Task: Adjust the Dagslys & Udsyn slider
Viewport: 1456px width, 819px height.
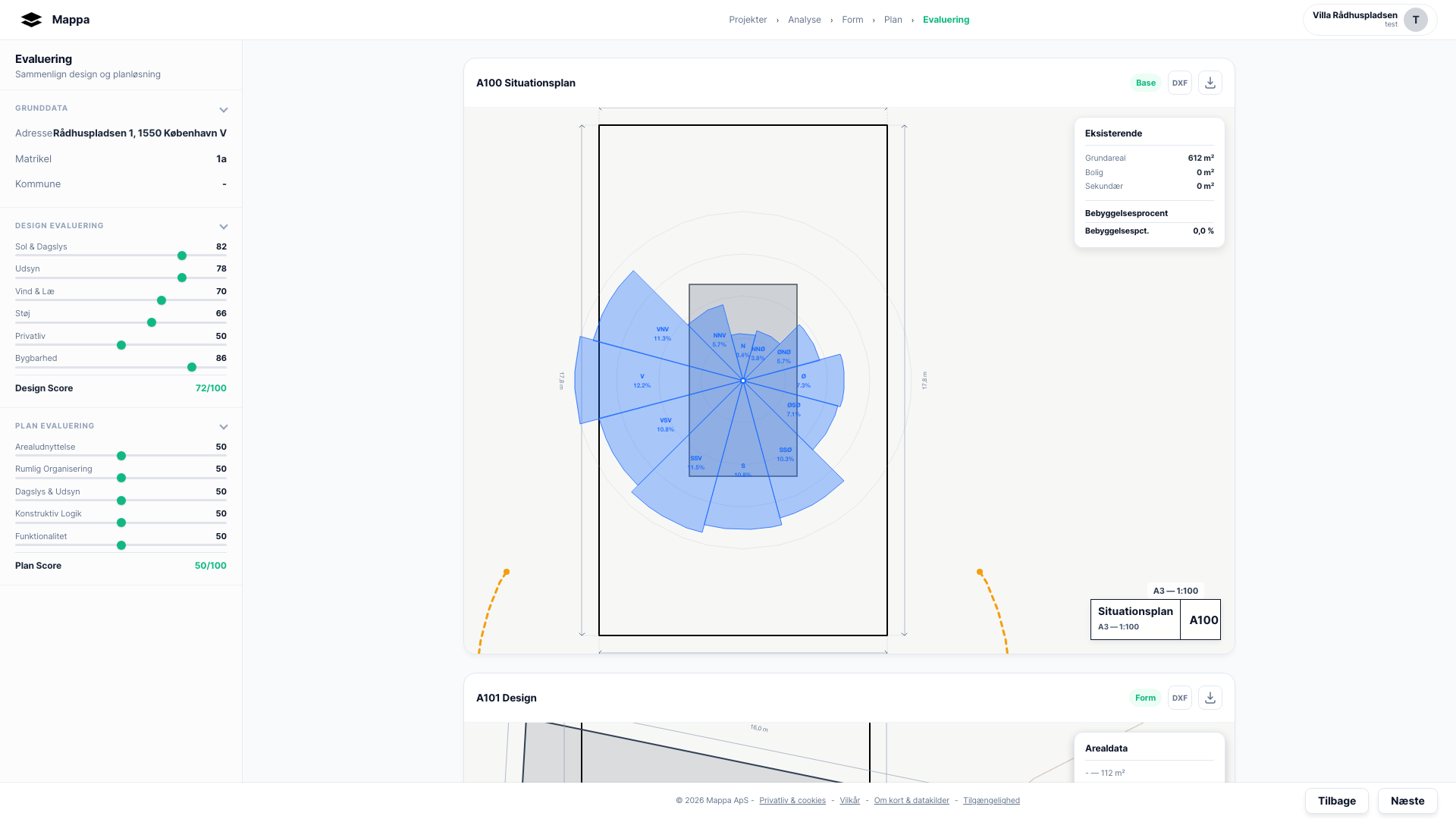Action: click(121, 500)
